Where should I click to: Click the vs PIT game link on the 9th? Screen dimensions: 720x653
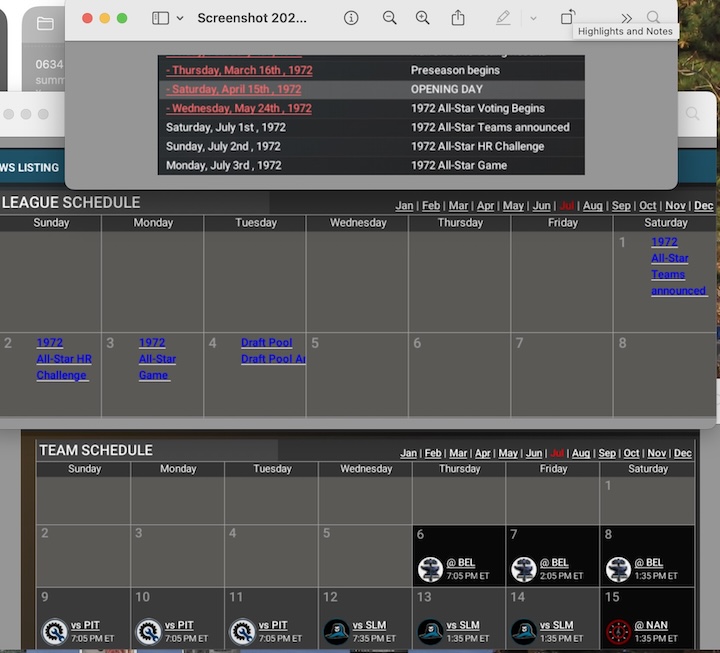pyautogui.click(x=85, y=625)
